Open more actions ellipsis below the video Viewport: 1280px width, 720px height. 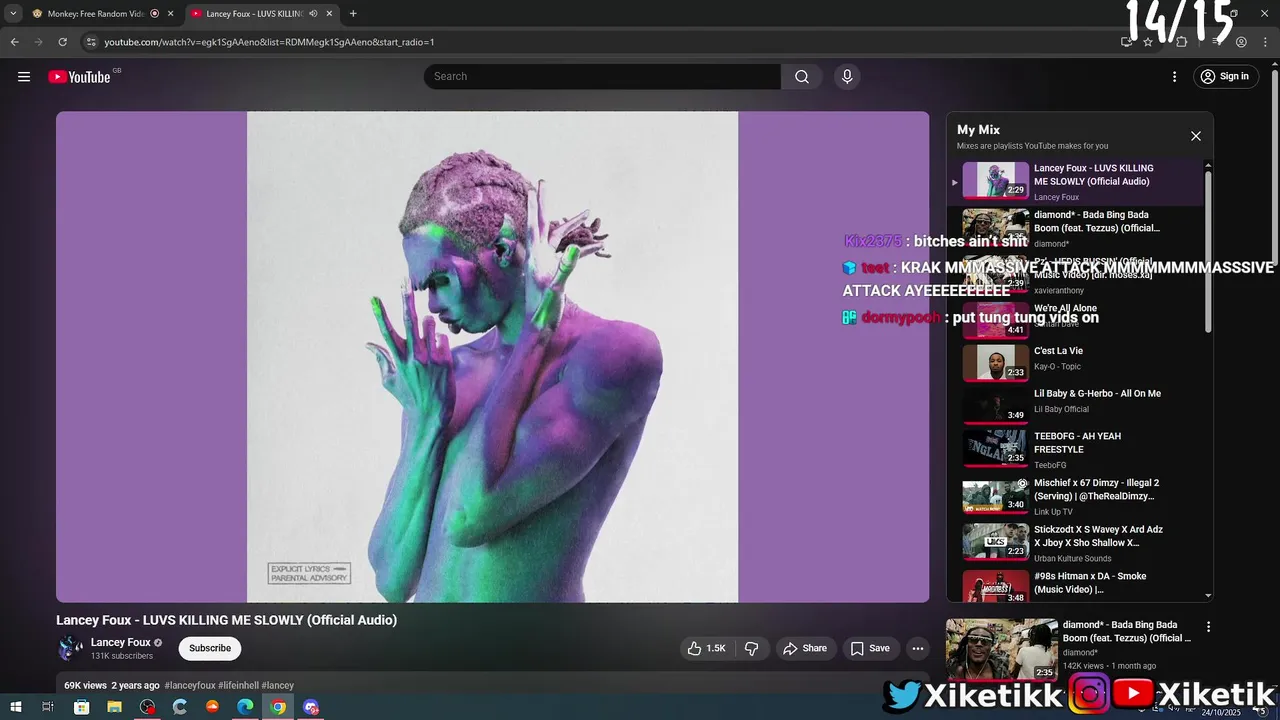coord(918,648)
